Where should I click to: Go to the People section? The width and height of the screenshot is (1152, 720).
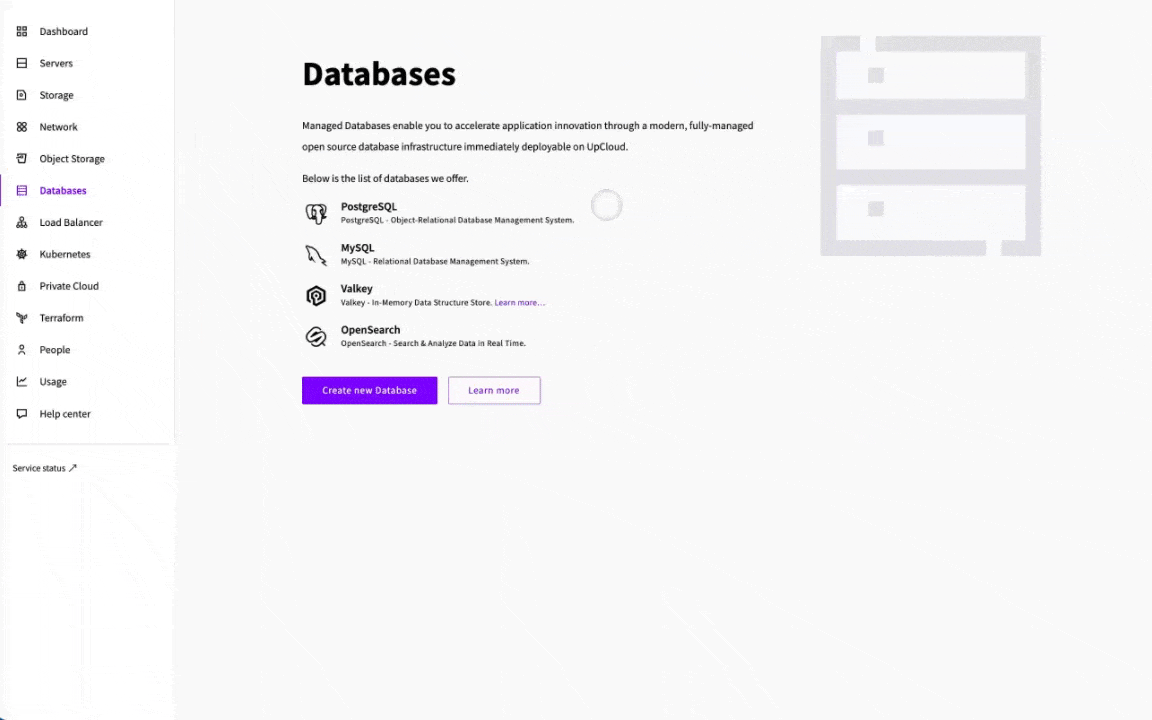tap(54, 350)
